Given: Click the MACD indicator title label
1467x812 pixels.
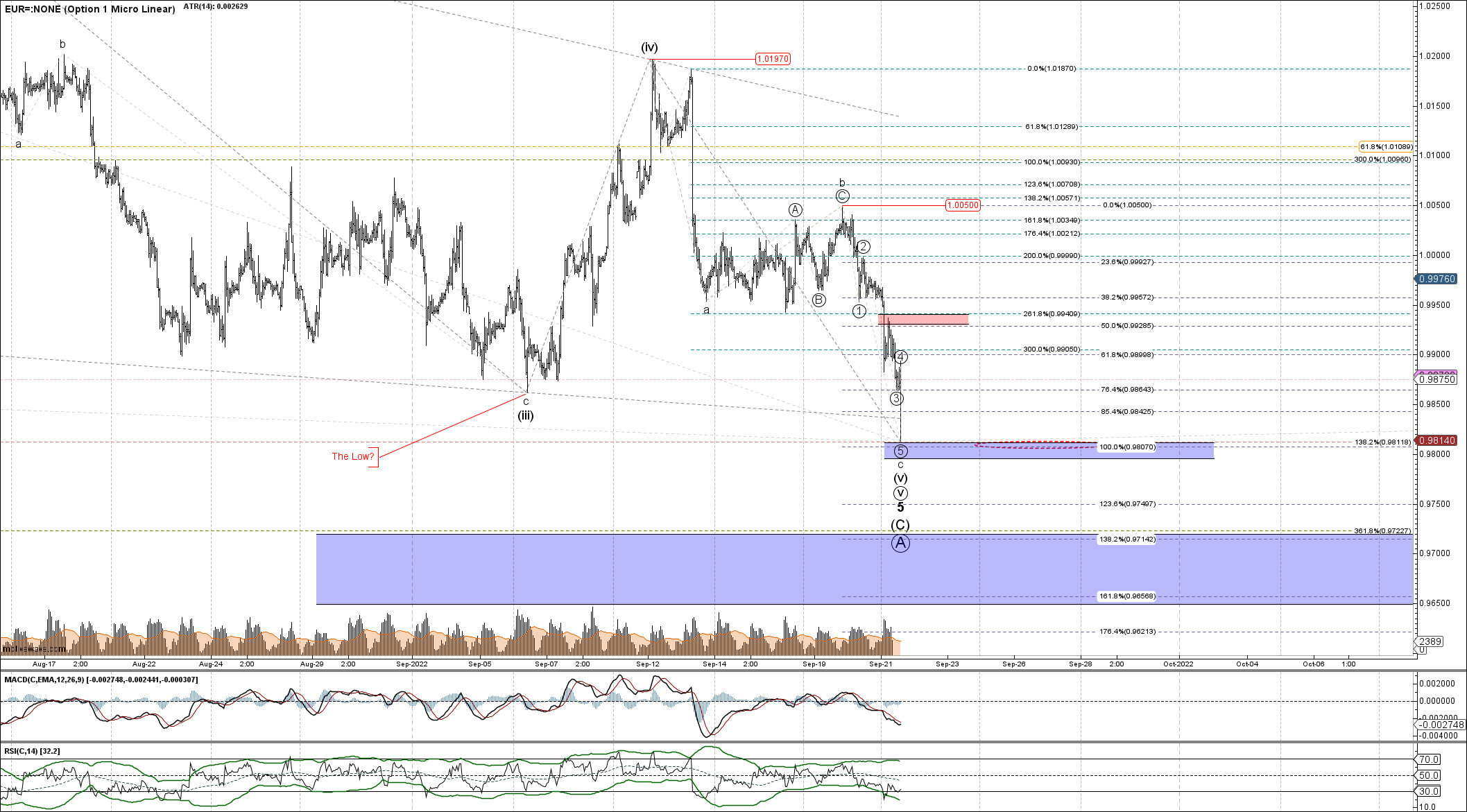Looking at the screenshot, I should (x=101, y=680).
